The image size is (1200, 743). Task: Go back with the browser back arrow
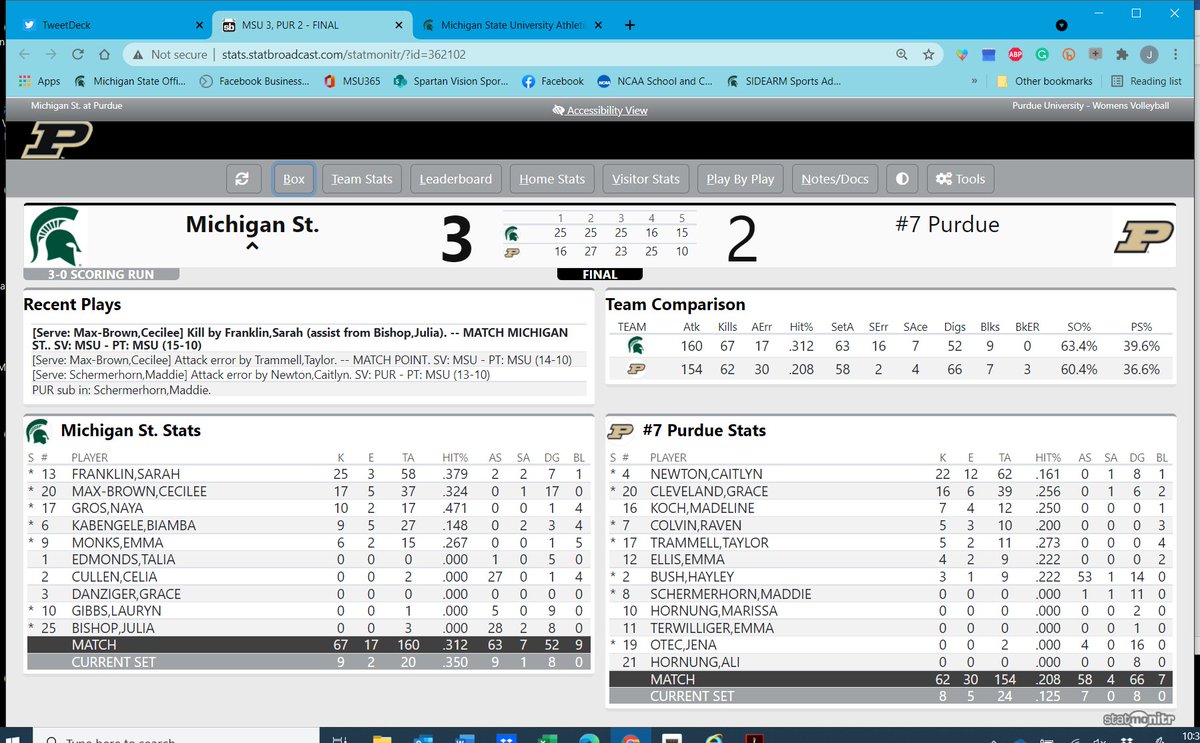click(24, 55)
